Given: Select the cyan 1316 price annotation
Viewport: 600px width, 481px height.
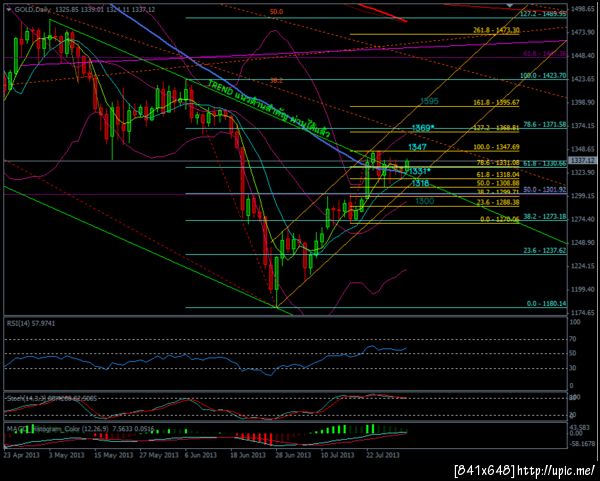Looking at the screenshot, I should pyautogui.click(x=421, y=184).
